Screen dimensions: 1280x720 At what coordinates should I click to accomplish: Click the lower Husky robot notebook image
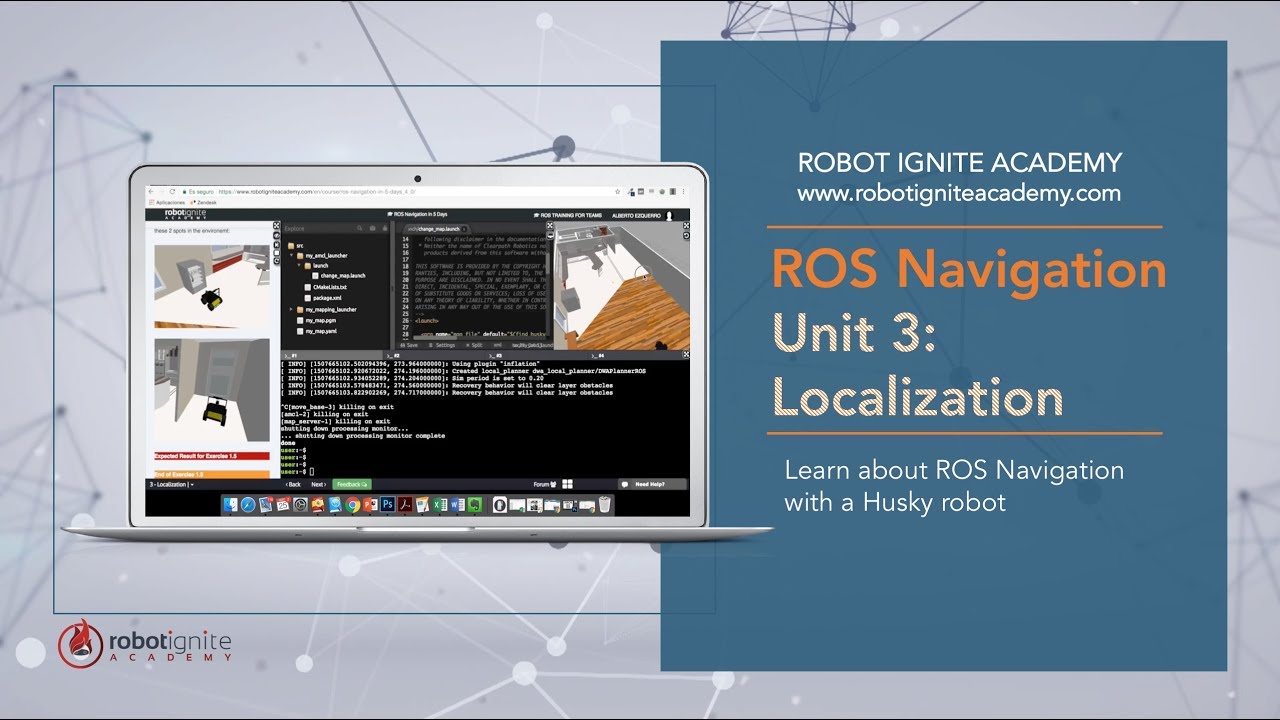click(x=212, y=390)
